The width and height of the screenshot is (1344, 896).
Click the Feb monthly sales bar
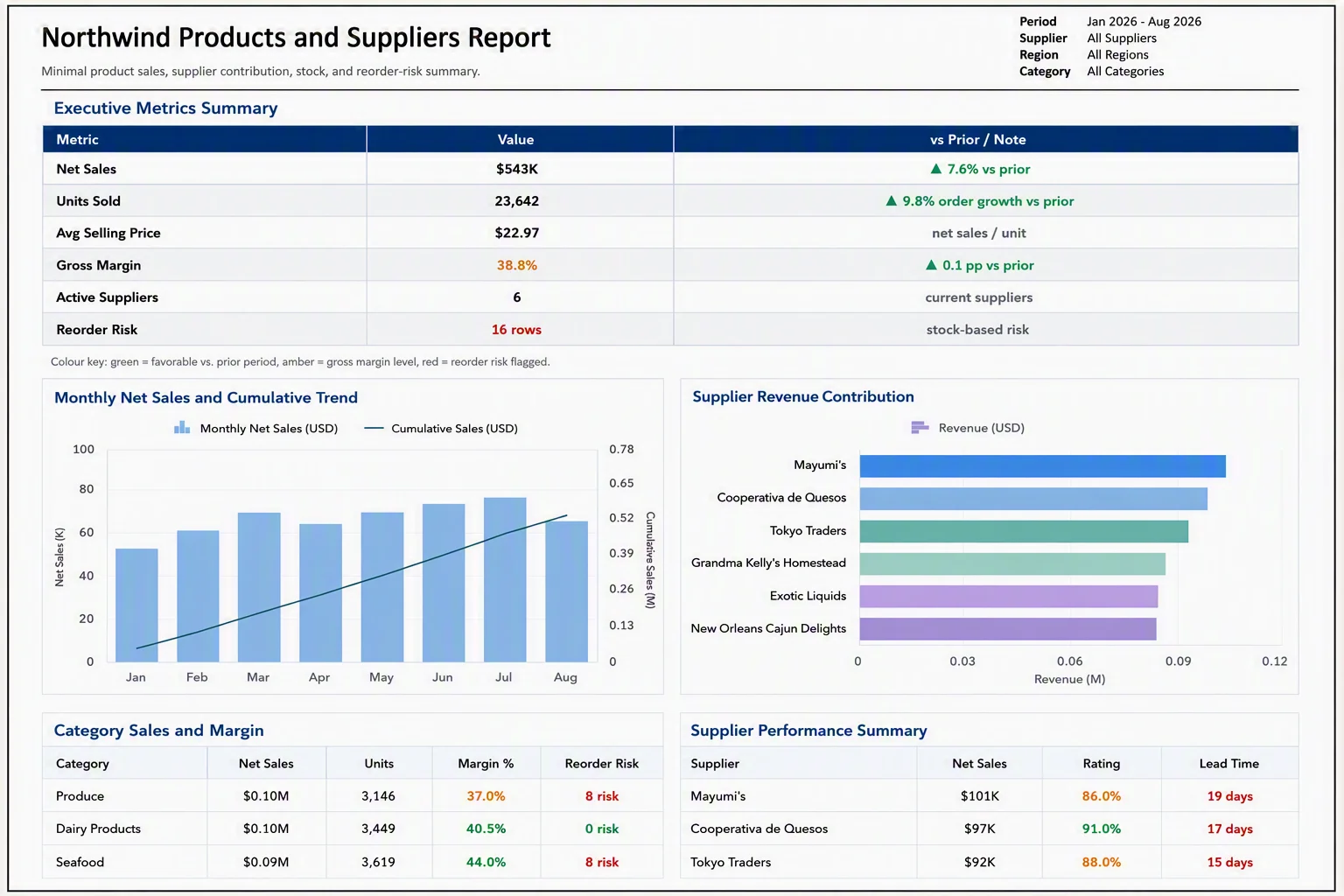198,596
